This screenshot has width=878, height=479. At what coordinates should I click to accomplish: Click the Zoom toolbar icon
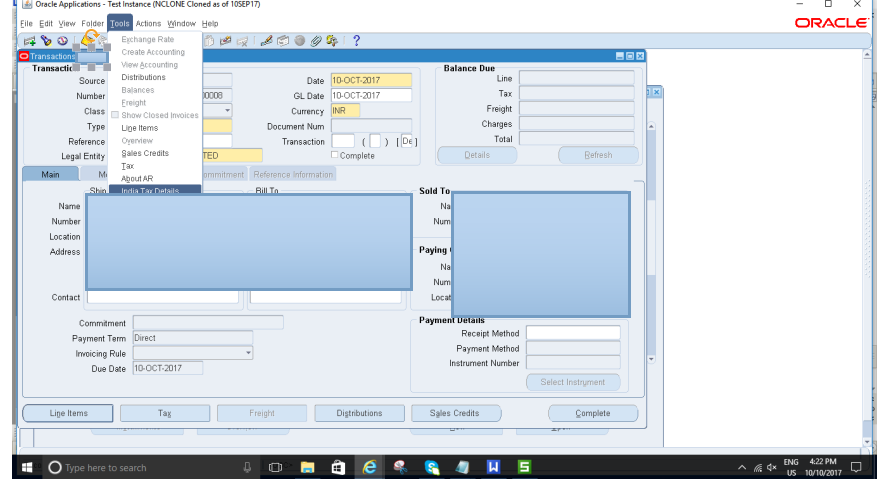point(283,41)
